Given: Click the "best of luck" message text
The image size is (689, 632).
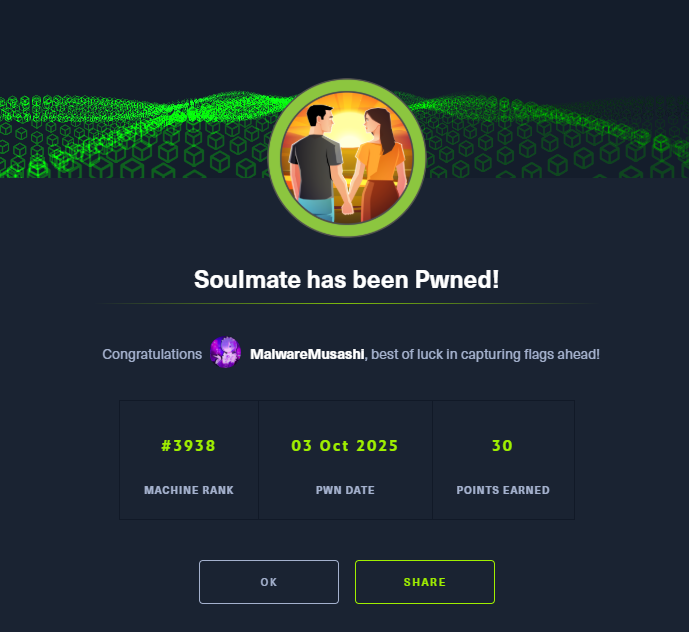Looking at the screenshot, I should pos(485,354).
